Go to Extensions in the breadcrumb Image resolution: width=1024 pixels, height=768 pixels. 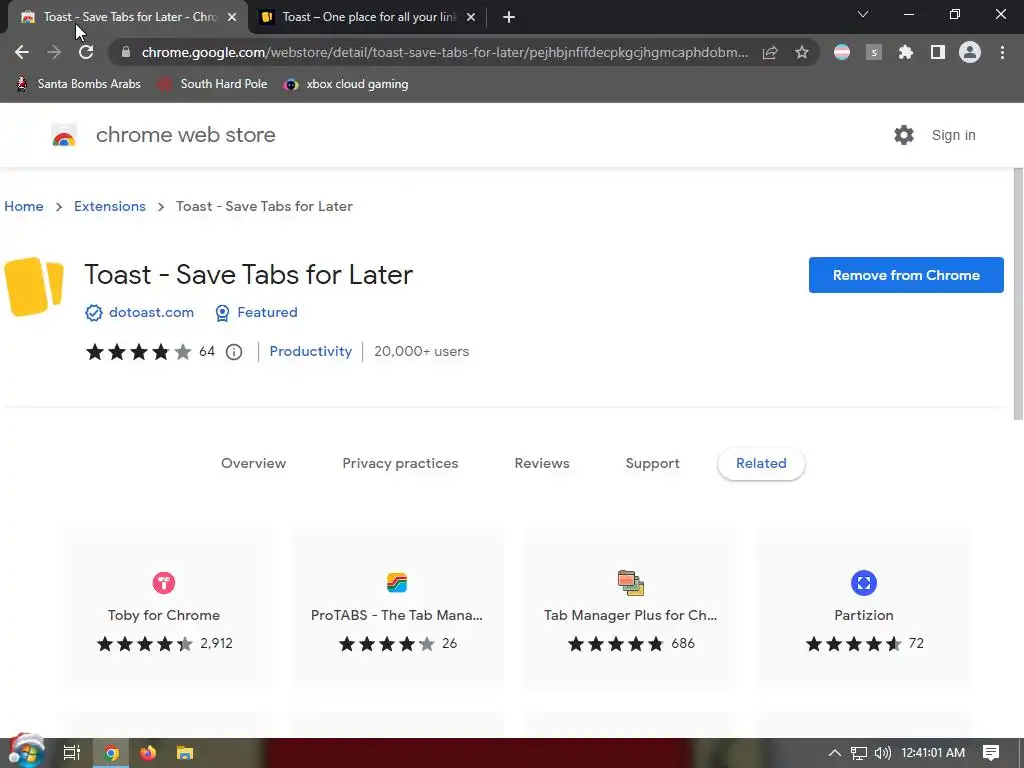click(x=110, y=206)
